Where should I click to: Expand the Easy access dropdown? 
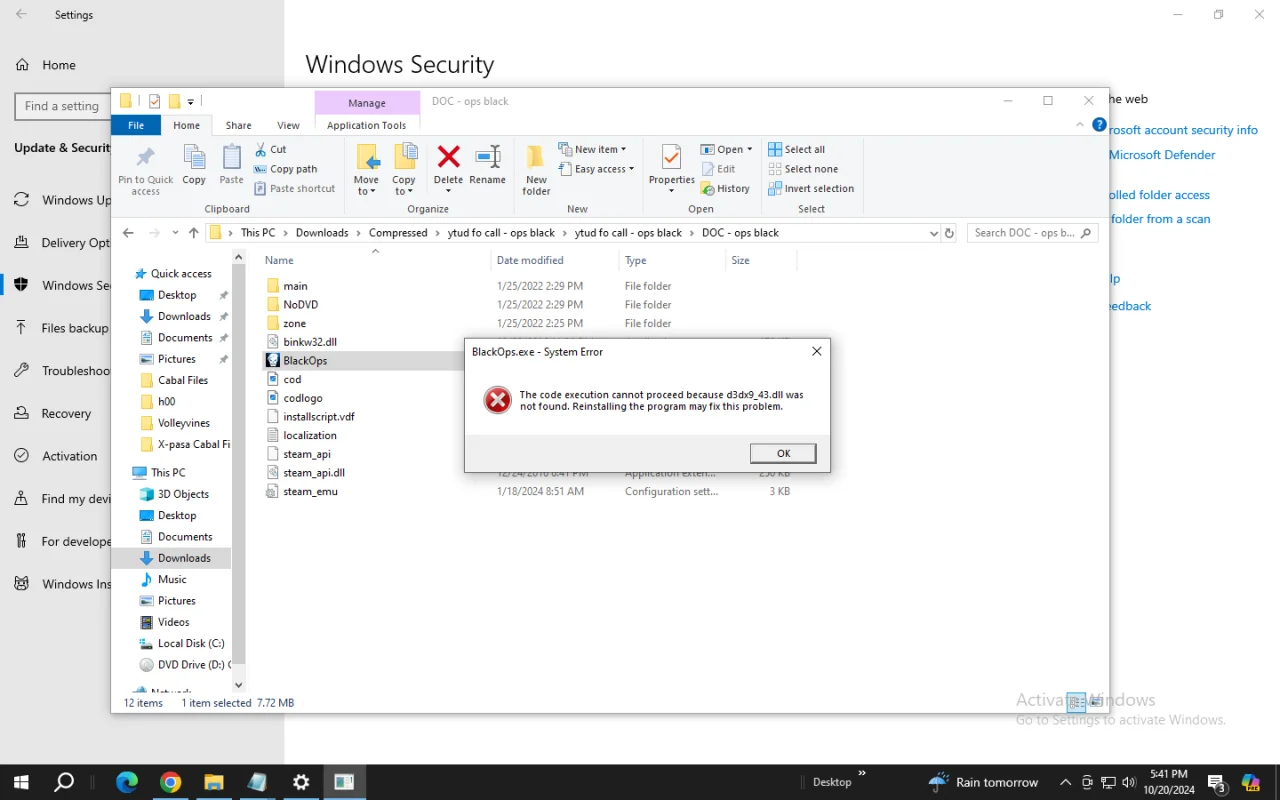pos(596,169)
